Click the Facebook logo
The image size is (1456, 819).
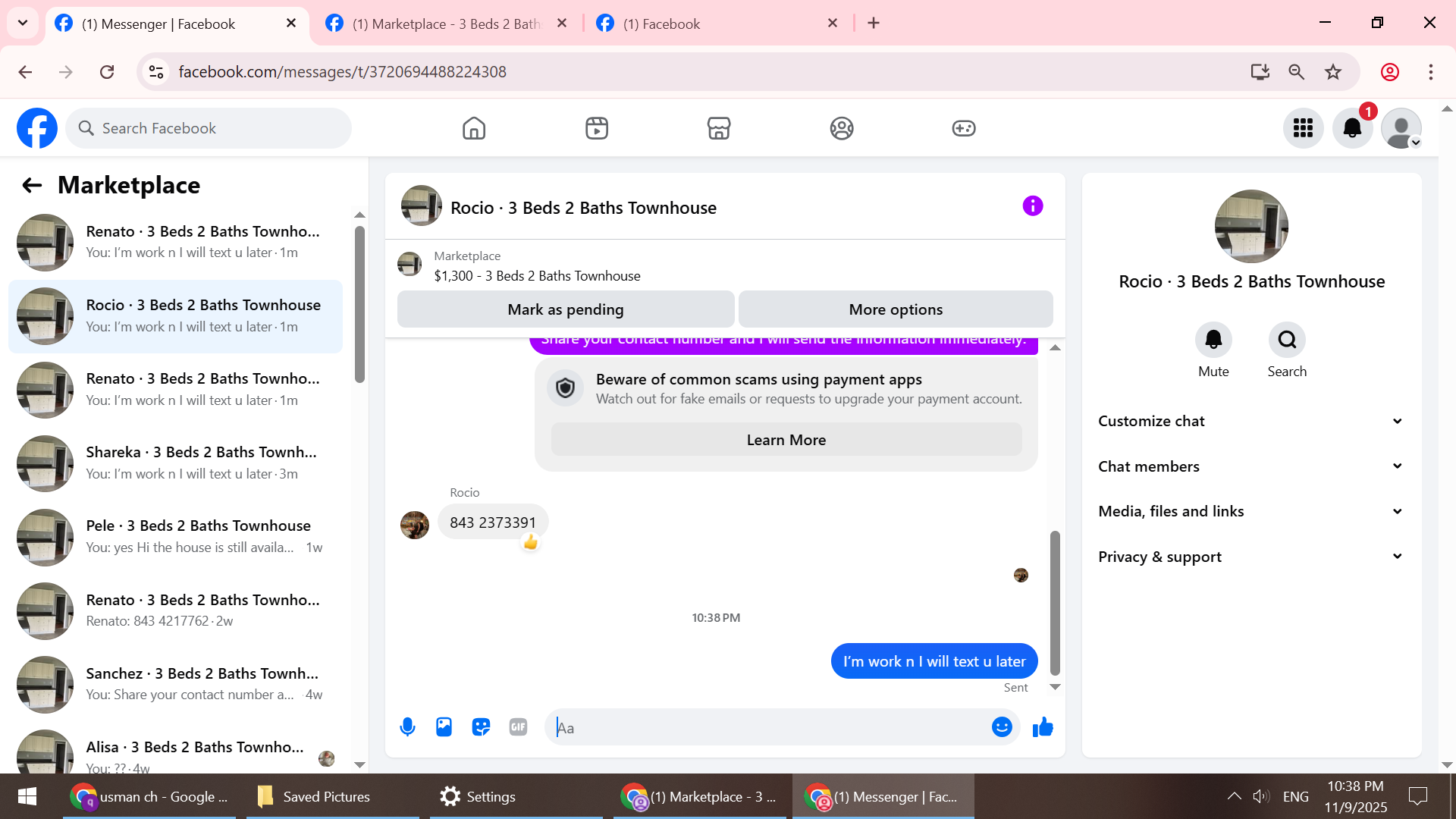[x=37, y=128]
